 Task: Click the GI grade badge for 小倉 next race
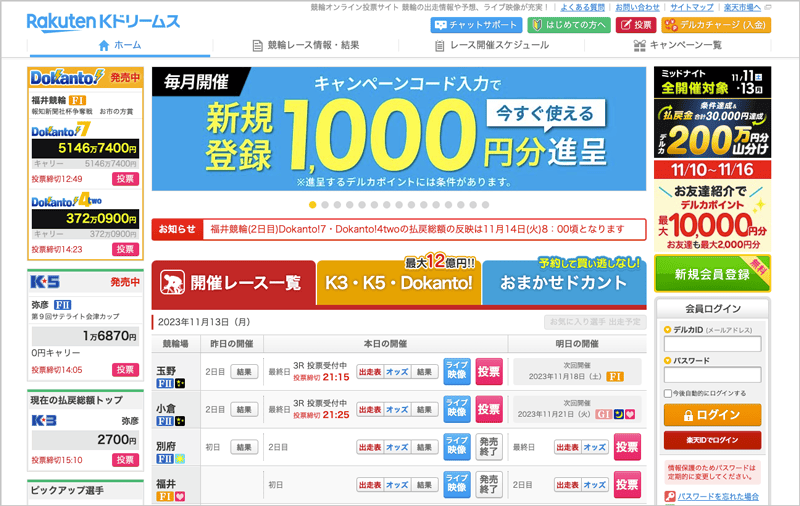(604, 414)
